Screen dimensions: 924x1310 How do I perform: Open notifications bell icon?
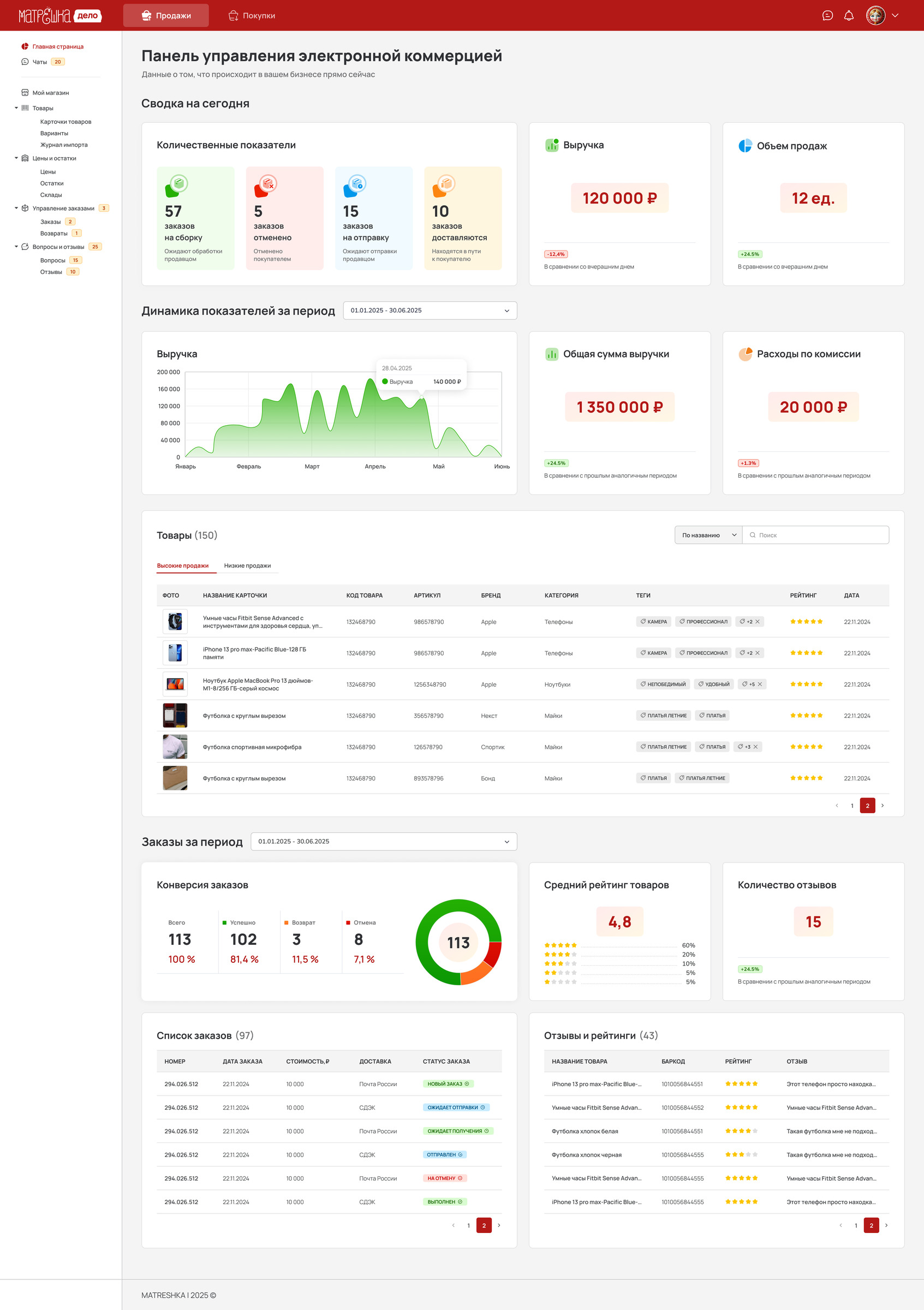pos(849,15)
